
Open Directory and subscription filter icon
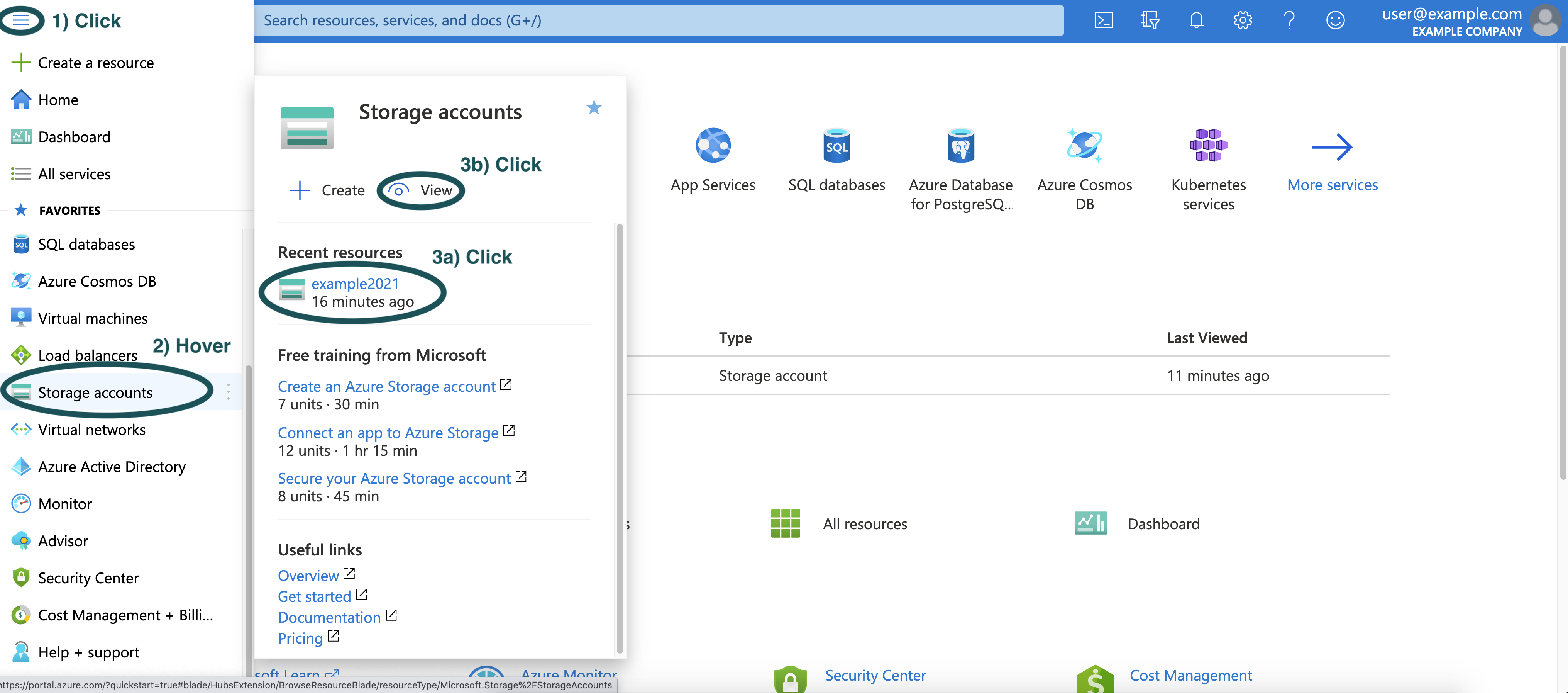(1150, 21)
